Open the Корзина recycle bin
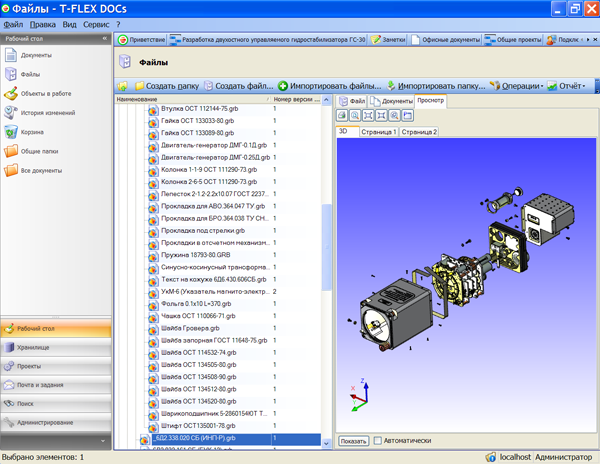Image resolution: width=600 pixels, height=464 pixels. (24, 132)
